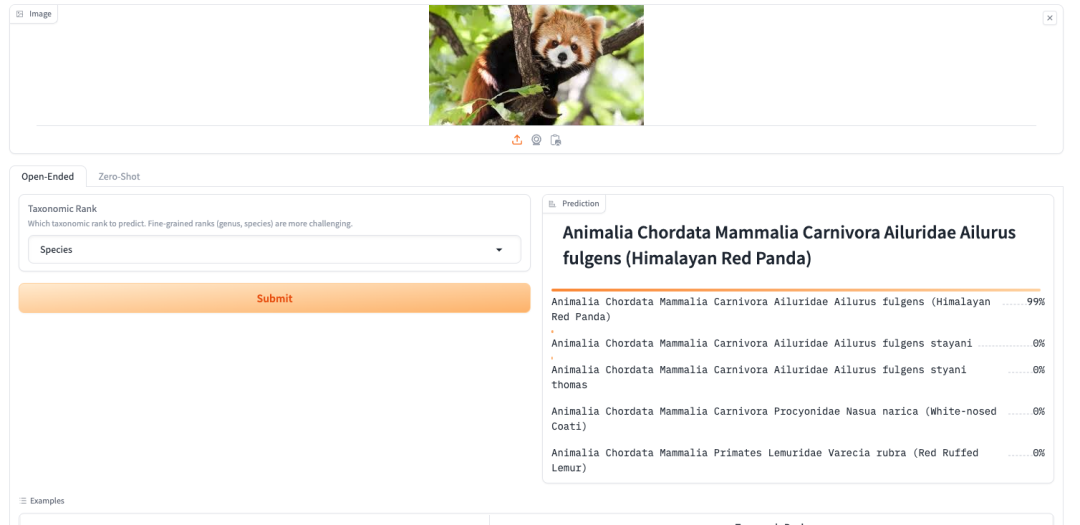Click the upload image icon

coord(517,140)
